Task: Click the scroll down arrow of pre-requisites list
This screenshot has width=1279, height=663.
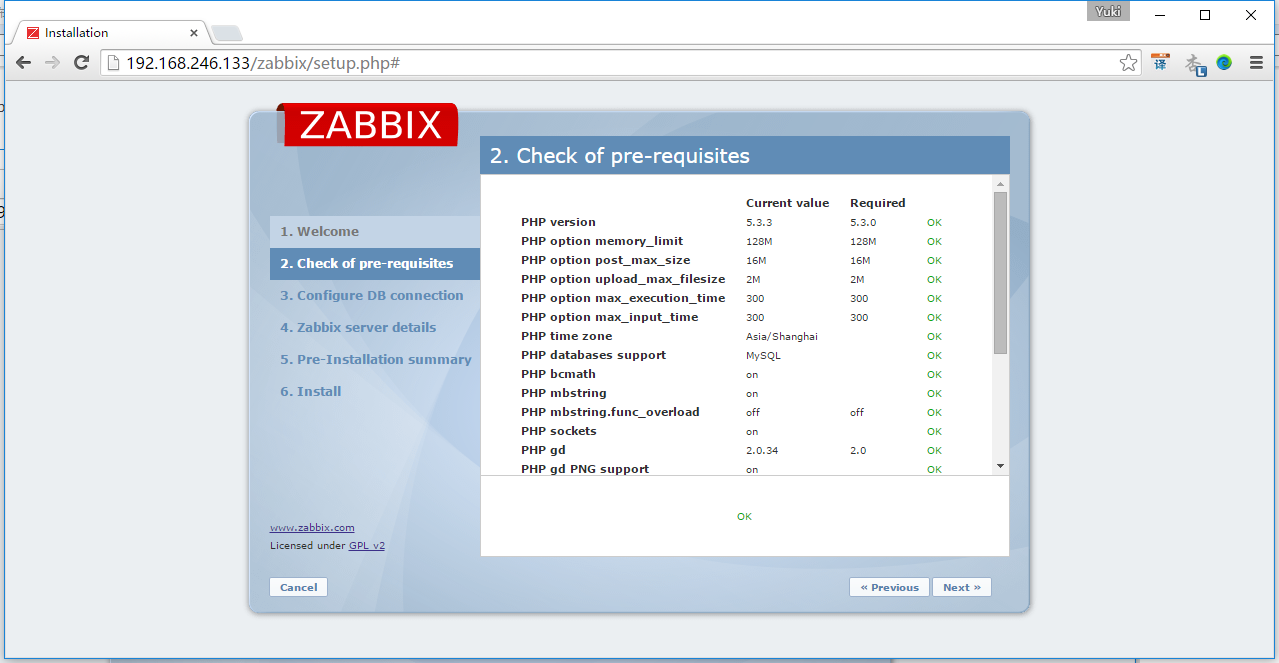Action: (x=1000, y=466)
